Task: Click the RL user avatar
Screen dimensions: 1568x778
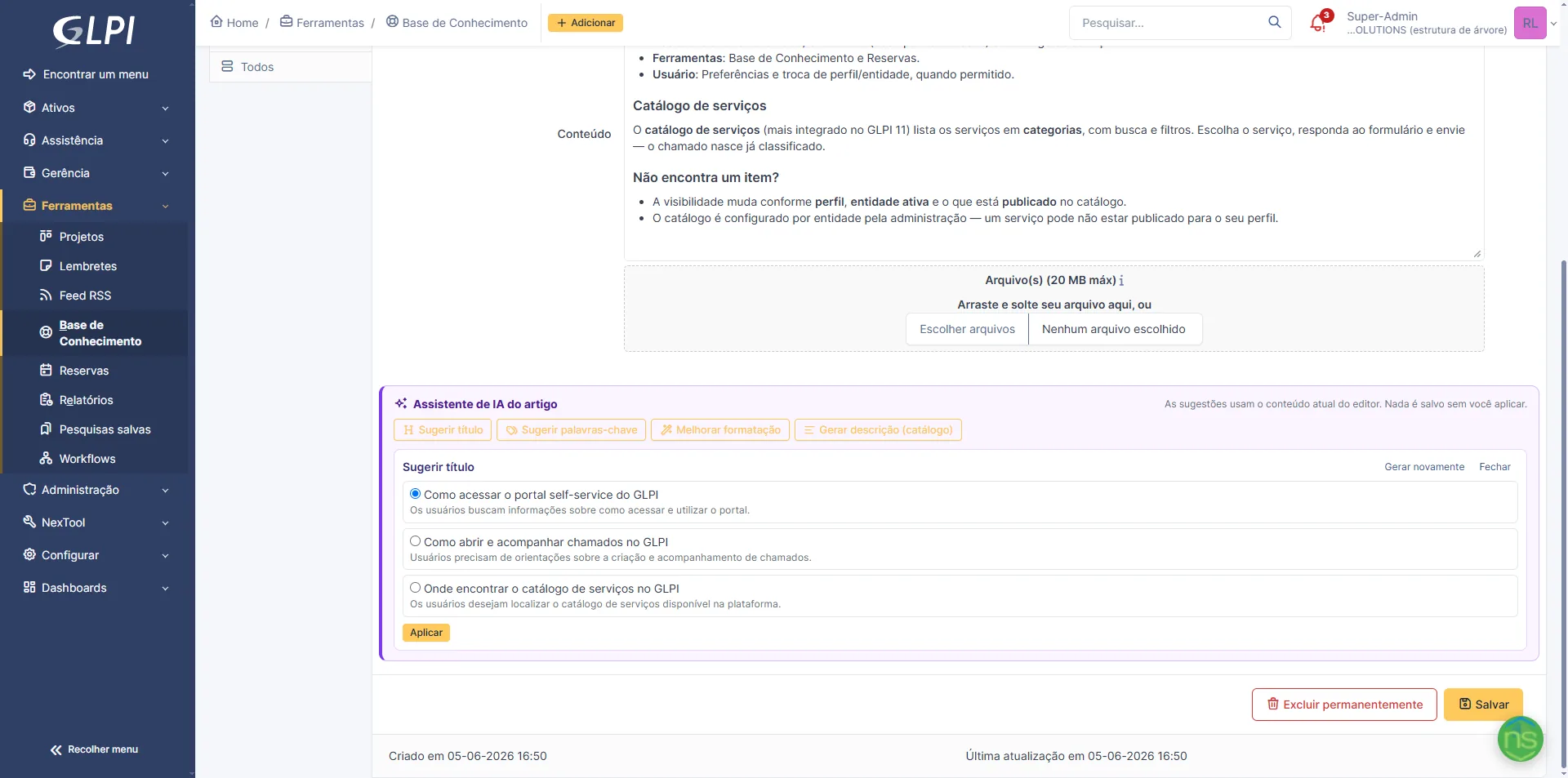Action: (1530, 23)
